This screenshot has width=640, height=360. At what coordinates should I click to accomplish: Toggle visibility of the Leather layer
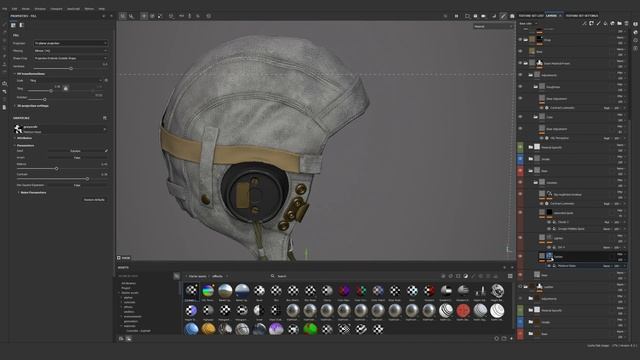pyautogui.click(x=520, y=287)
